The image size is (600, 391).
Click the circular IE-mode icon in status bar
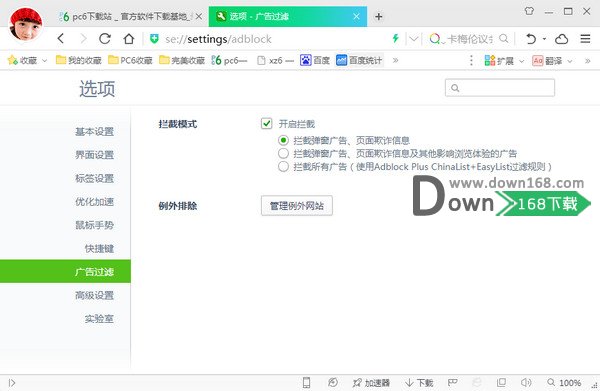(x=333, y=382)
